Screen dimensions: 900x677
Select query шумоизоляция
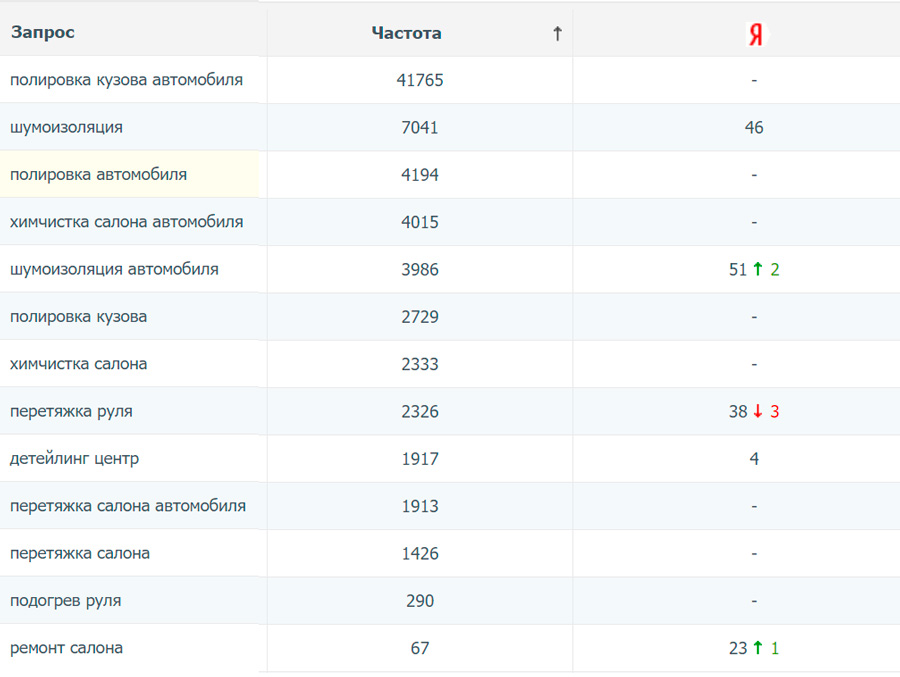click(x=67, y=127)
